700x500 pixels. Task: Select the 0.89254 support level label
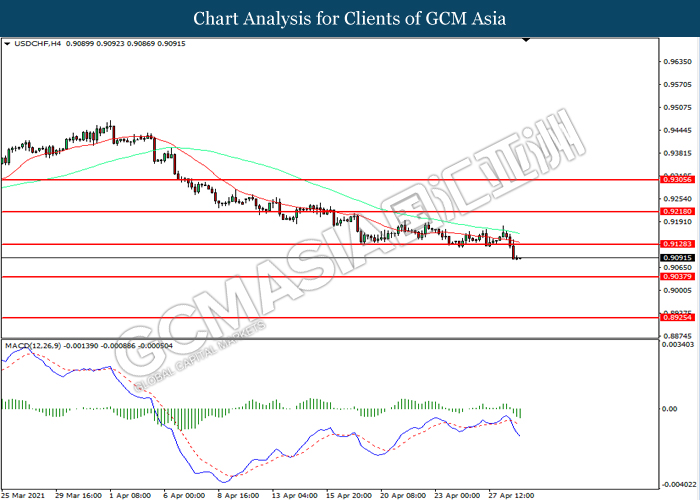[x=677, y=317]
